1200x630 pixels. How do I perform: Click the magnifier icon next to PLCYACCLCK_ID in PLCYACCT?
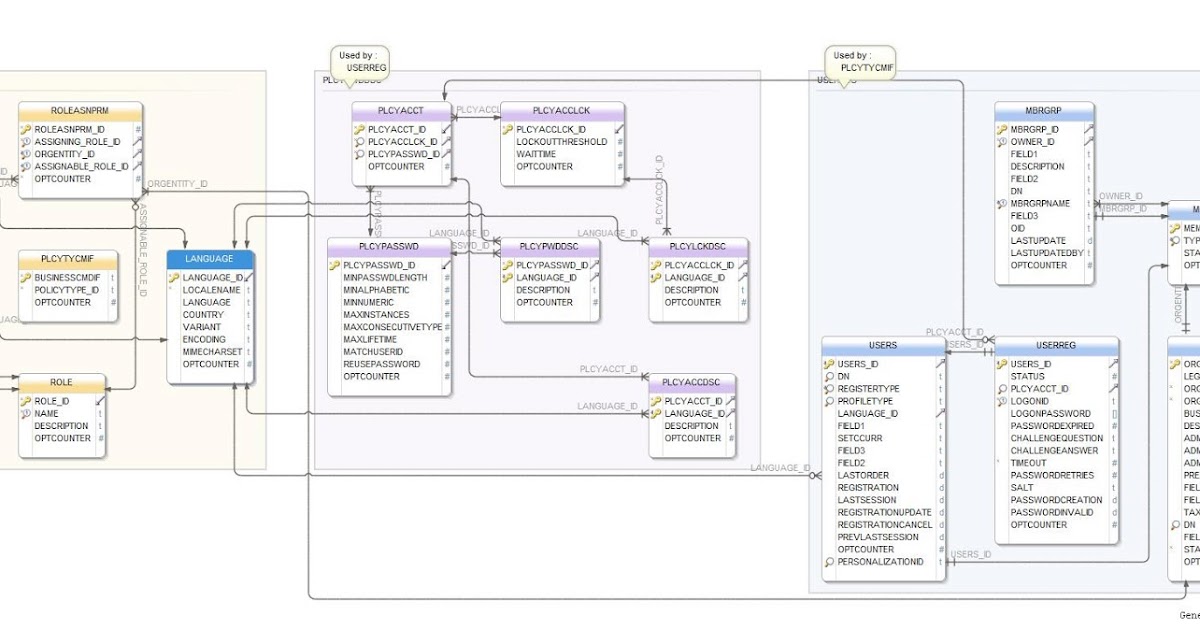click(x=360, y=142)
